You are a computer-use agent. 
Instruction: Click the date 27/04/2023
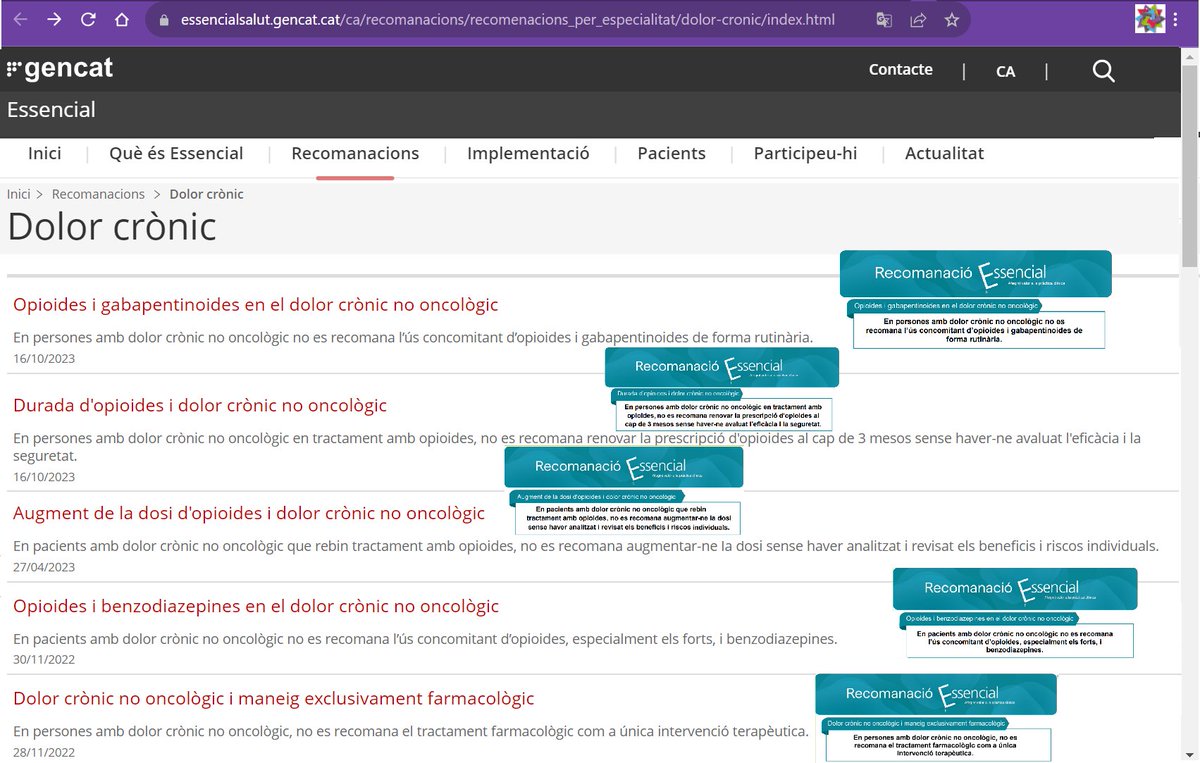(44, 567)
